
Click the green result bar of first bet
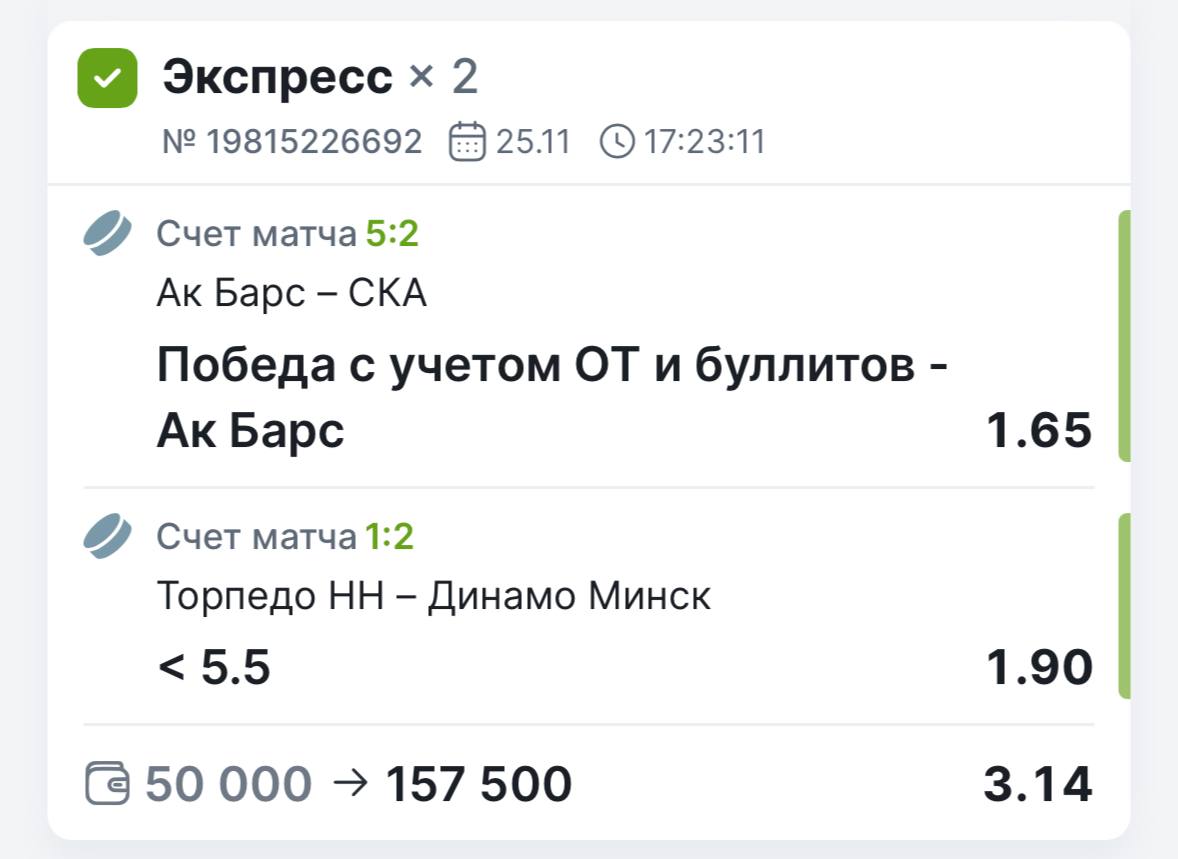1123,336
